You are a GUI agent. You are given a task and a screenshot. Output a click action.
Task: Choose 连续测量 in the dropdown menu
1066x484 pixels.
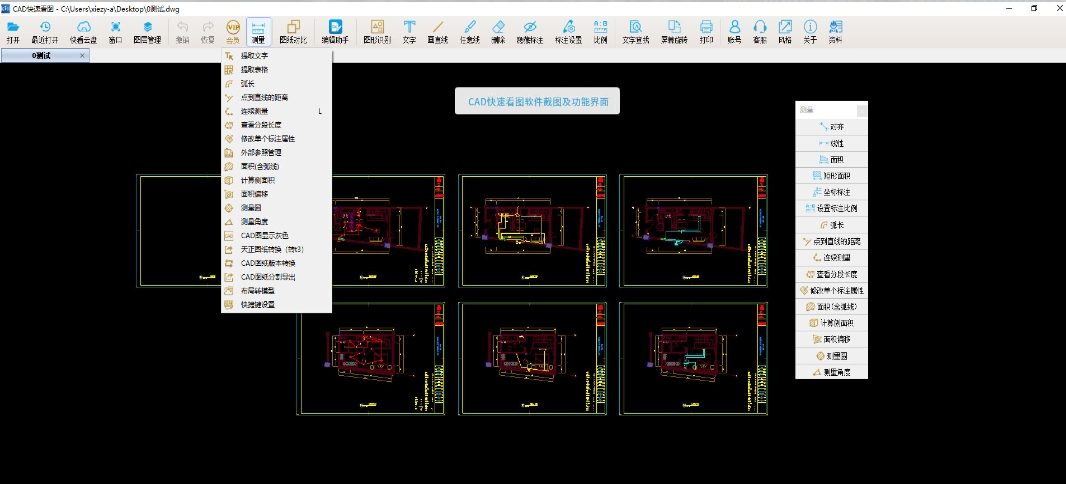[276, 111]
